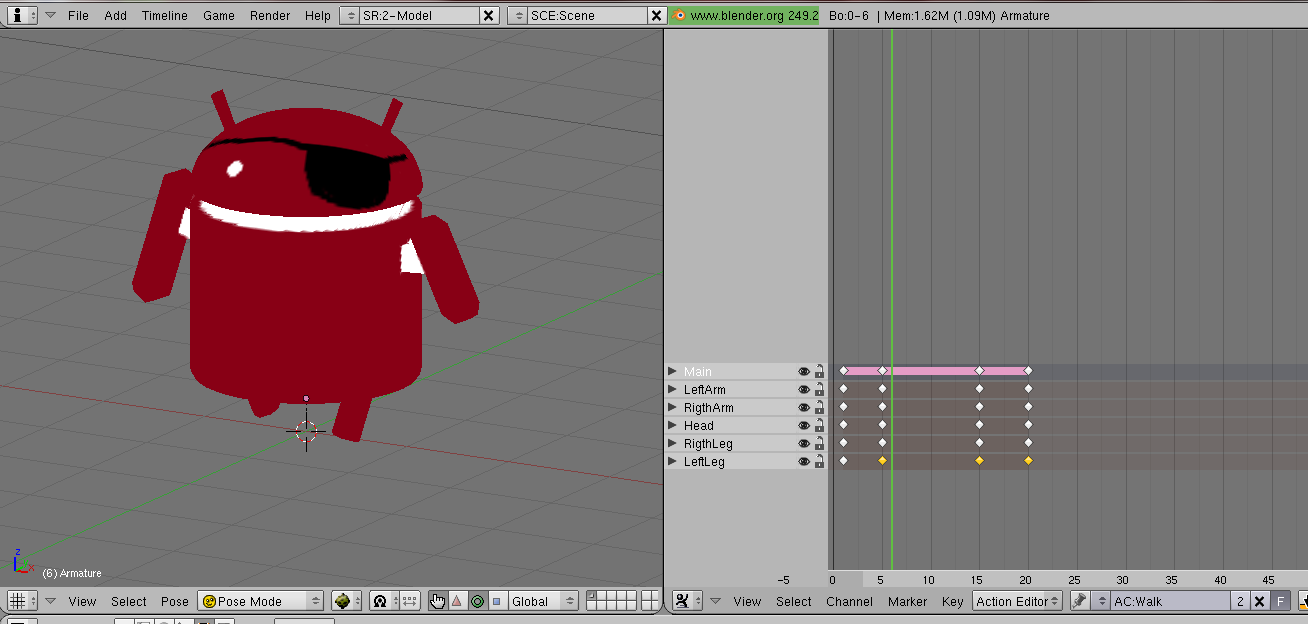This screenshot has width=1308, height=624.
Task: Toggle move object centers only button
Action: point(410,601)
